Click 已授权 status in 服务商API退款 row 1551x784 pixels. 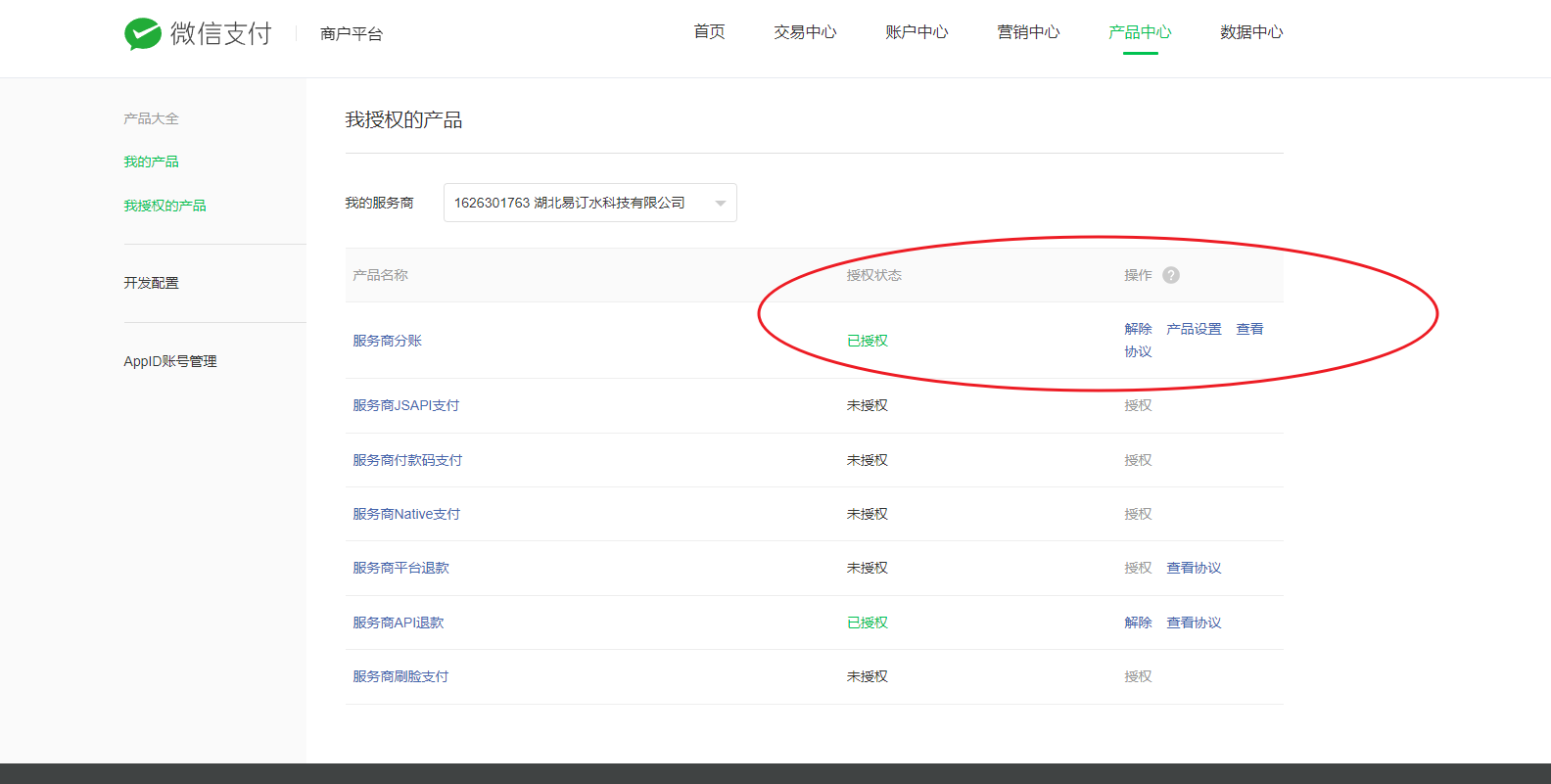click(868, 623)
